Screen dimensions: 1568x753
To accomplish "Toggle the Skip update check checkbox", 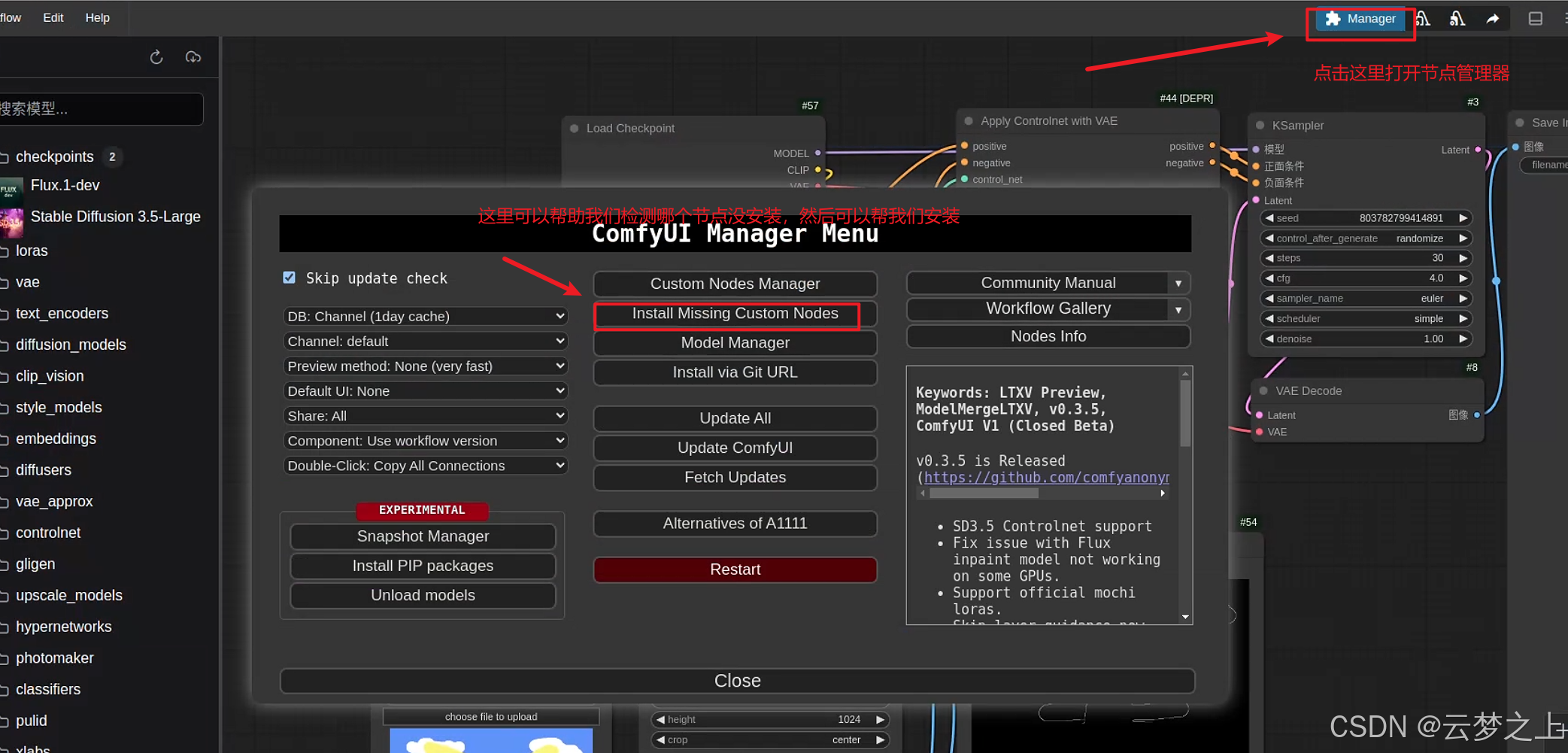I will pyautogui.click(x=290, y=278).
